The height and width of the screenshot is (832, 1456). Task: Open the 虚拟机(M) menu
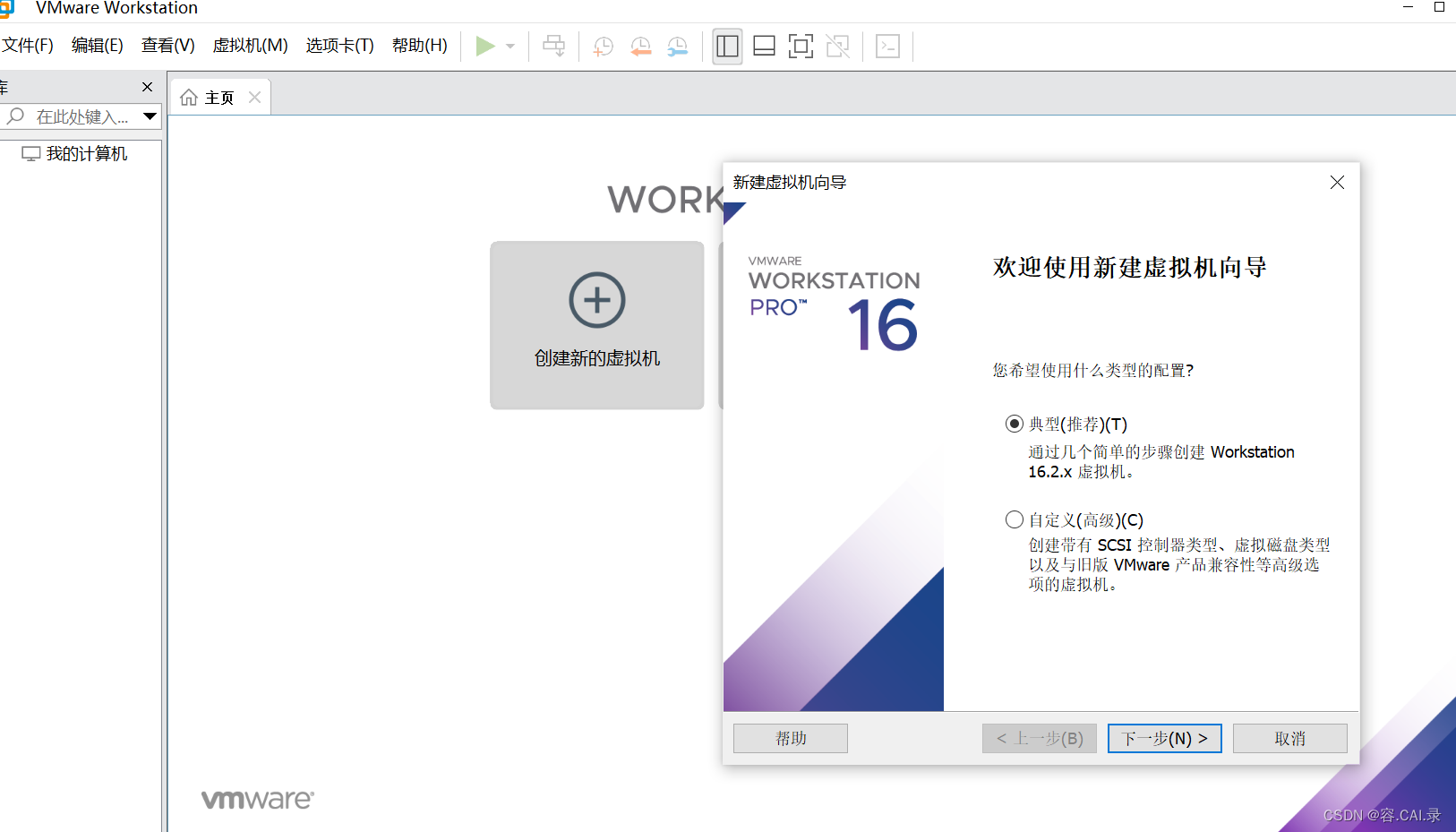point(250,46)
